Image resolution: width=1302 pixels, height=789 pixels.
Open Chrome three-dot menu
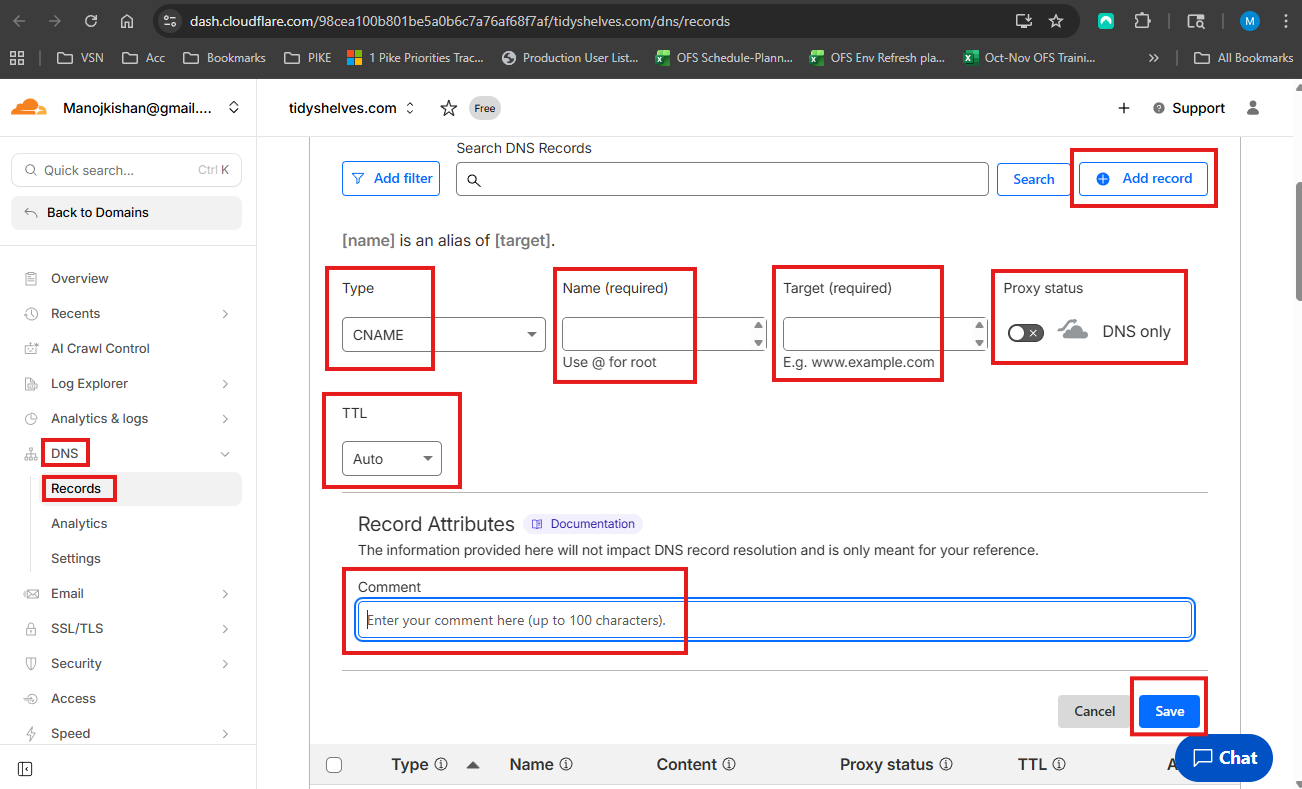tap(1285, 21)
